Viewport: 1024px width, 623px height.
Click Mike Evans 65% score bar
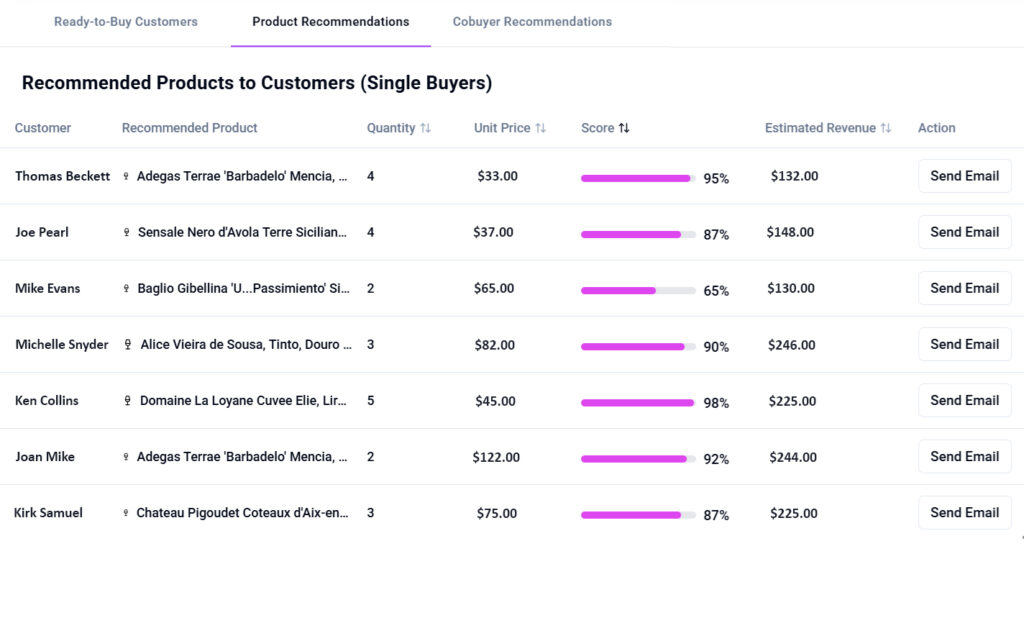point(638,291)
